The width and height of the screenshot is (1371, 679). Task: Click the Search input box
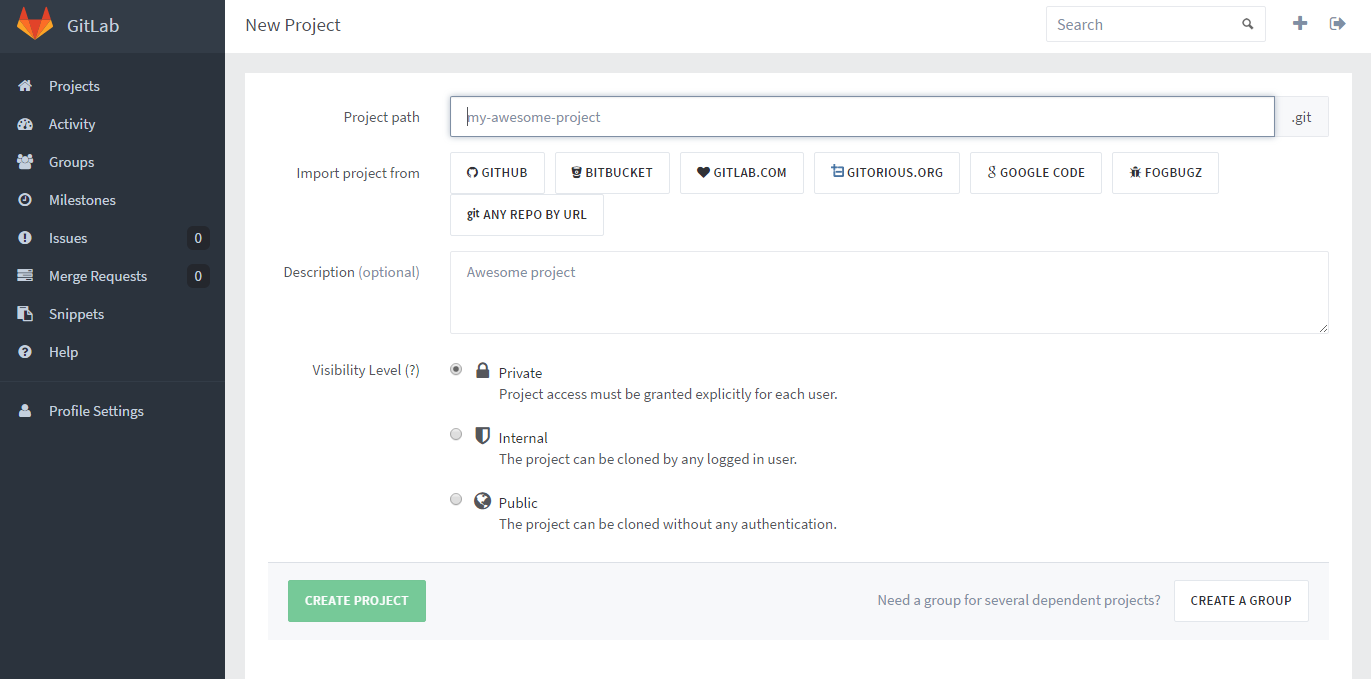point(1155,24)
